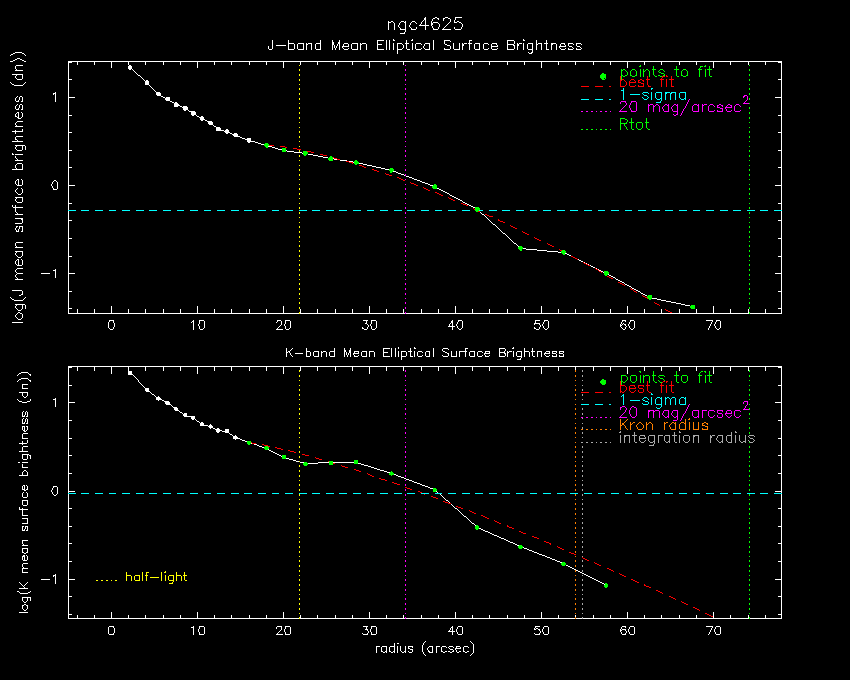The height and width of the screenshot is (680, 850).
Task: Click the 'log(K mean surface brightness (dn))' axis label
Action: (x=24, y=492)
